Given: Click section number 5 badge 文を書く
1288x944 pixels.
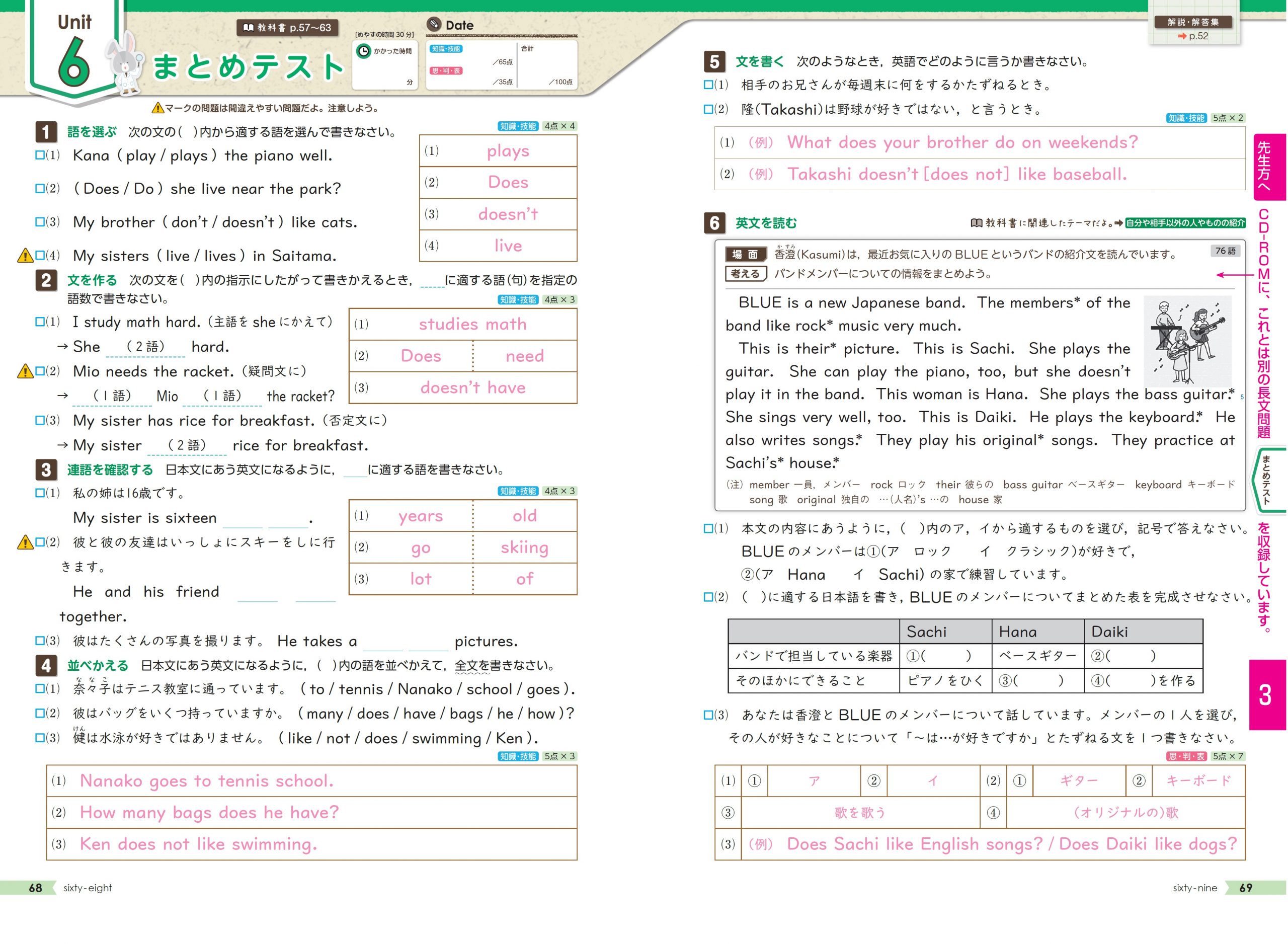Looking at the screenshot, I should (714, 61).
